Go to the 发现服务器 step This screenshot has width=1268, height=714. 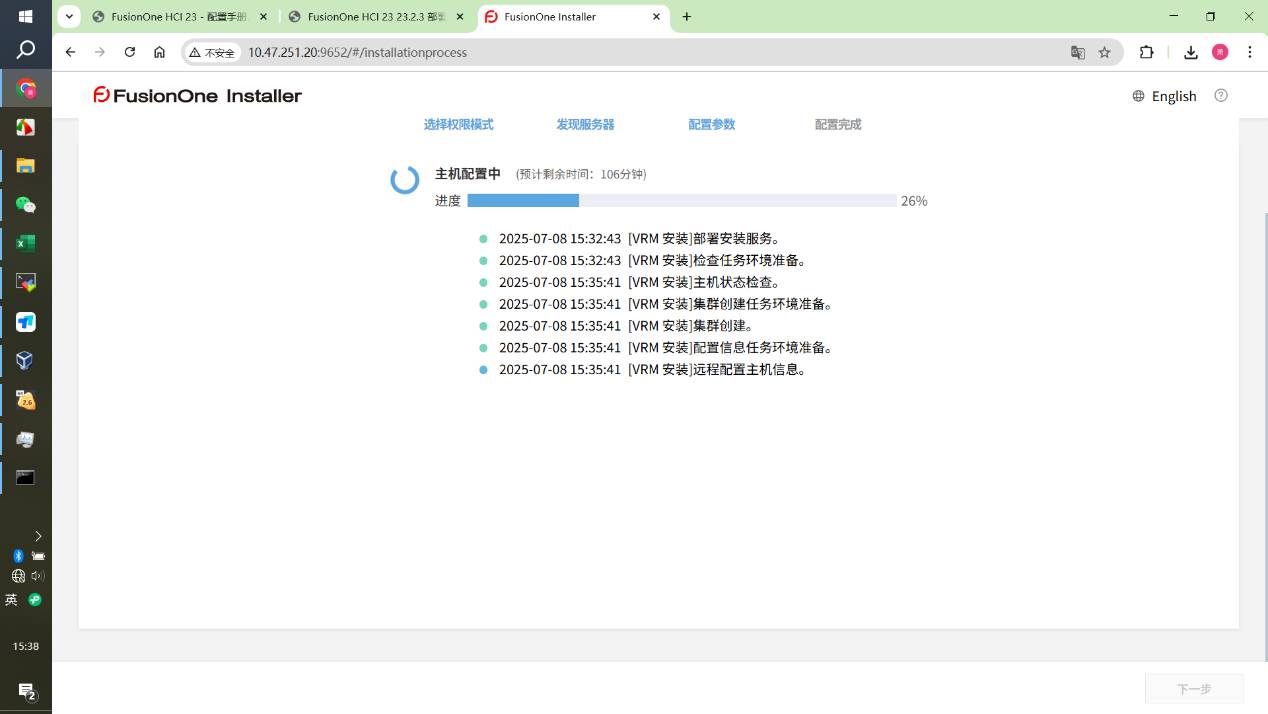pos(585,124)
